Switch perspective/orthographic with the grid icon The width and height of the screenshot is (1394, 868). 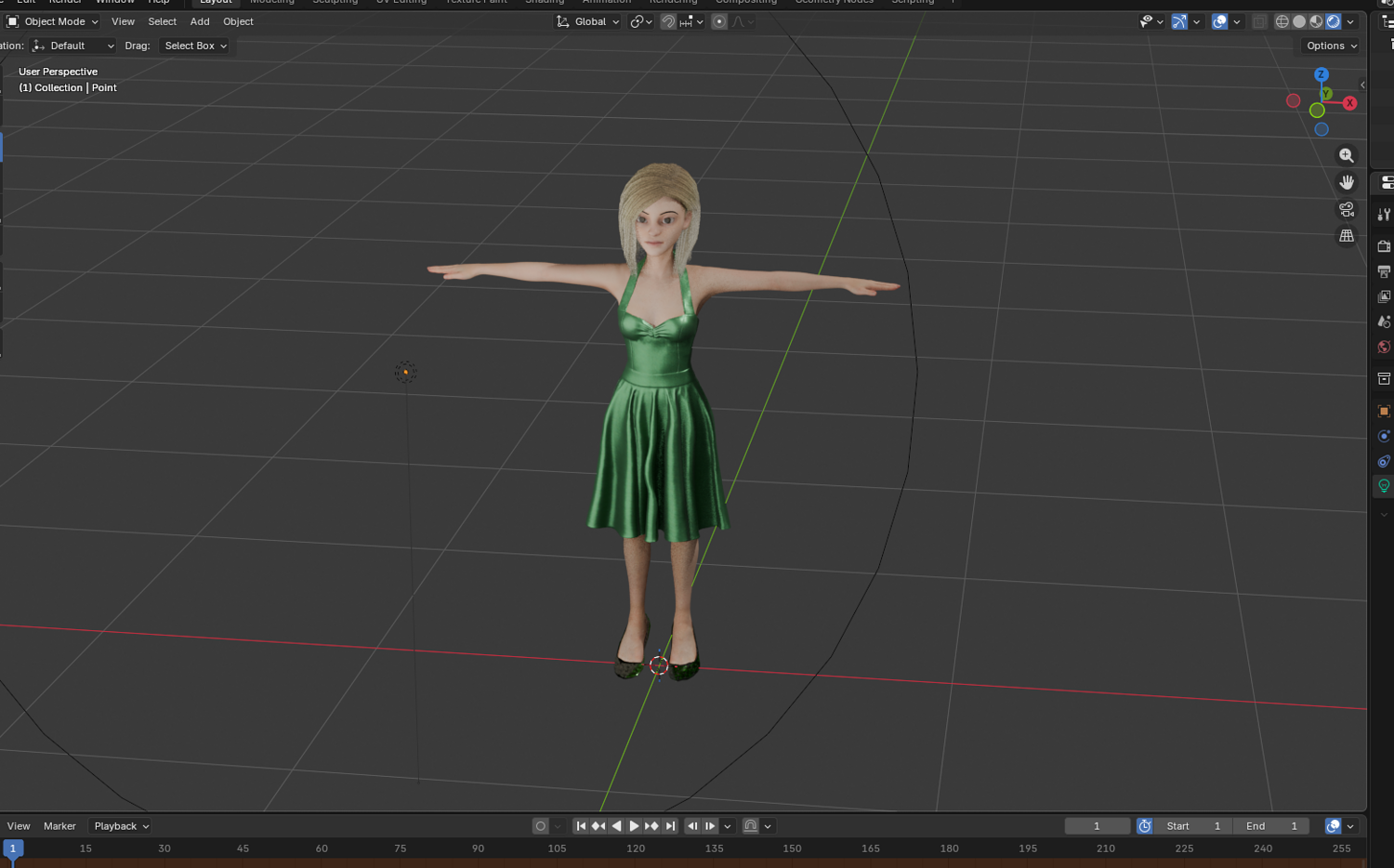pos(1346,236)
